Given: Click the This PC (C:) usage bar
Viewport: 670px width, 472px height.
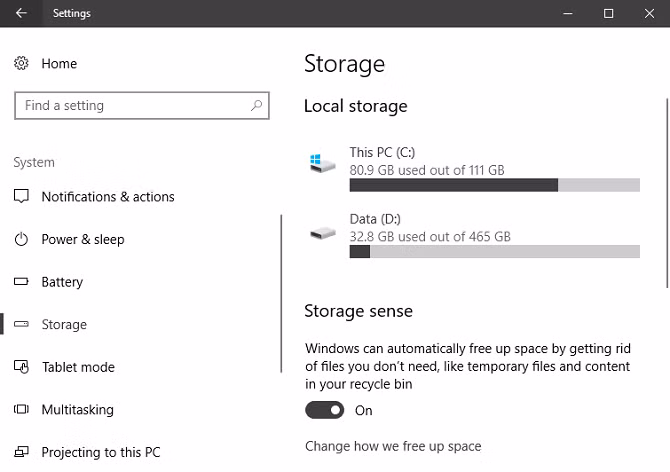Looking at the screenshot, I should (x=494, y=185).
